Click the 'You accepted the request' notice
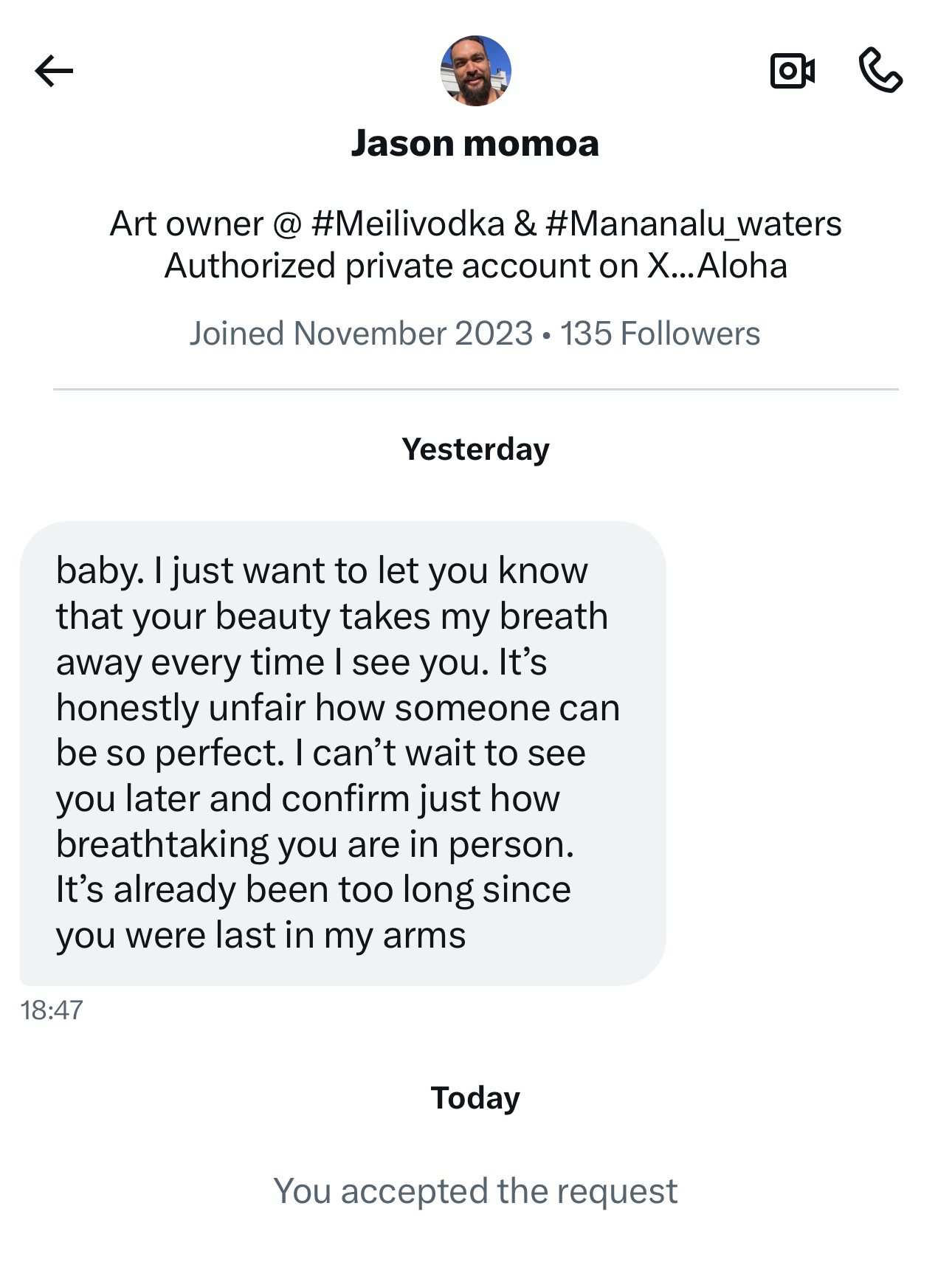Viewport: 952px width, 1265px height. pyautogui.click(x=475, y=1190)
